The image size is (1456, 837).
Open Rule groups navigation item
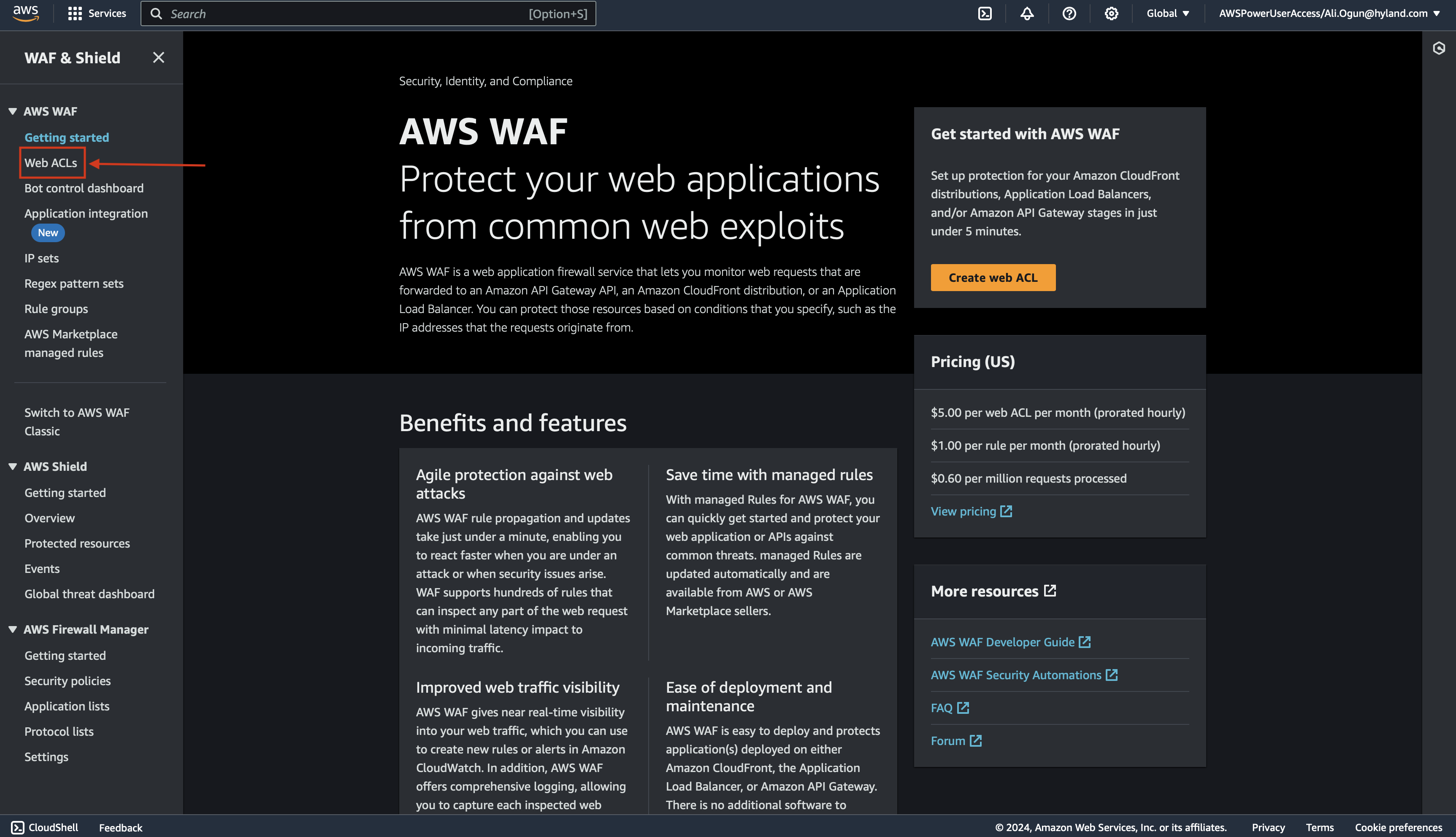(x=56, y=309)
